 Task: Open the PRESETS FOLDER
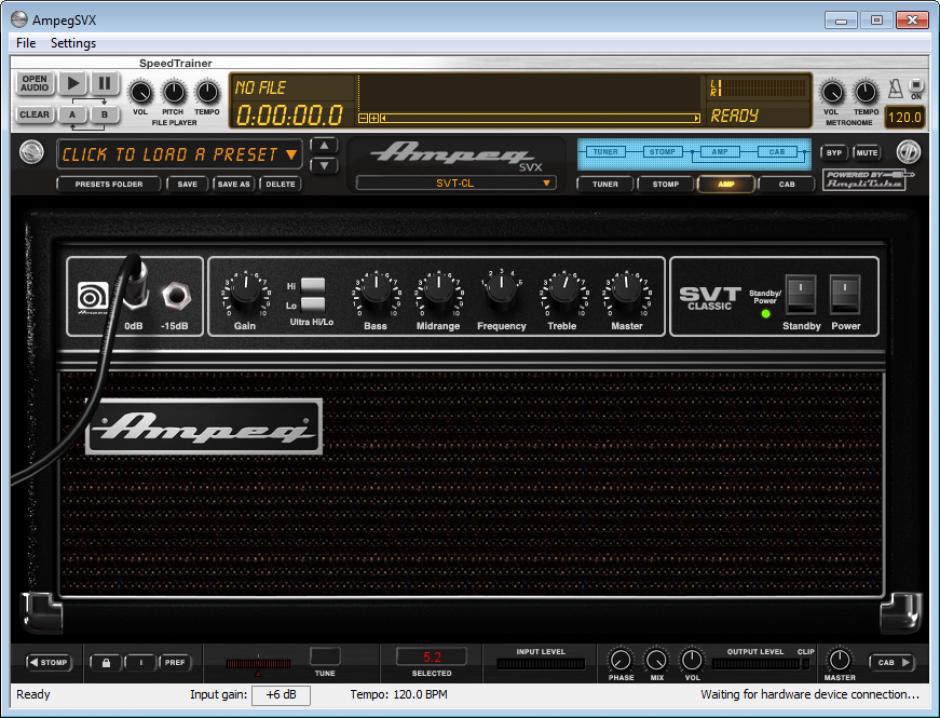[x=109, y=184]
